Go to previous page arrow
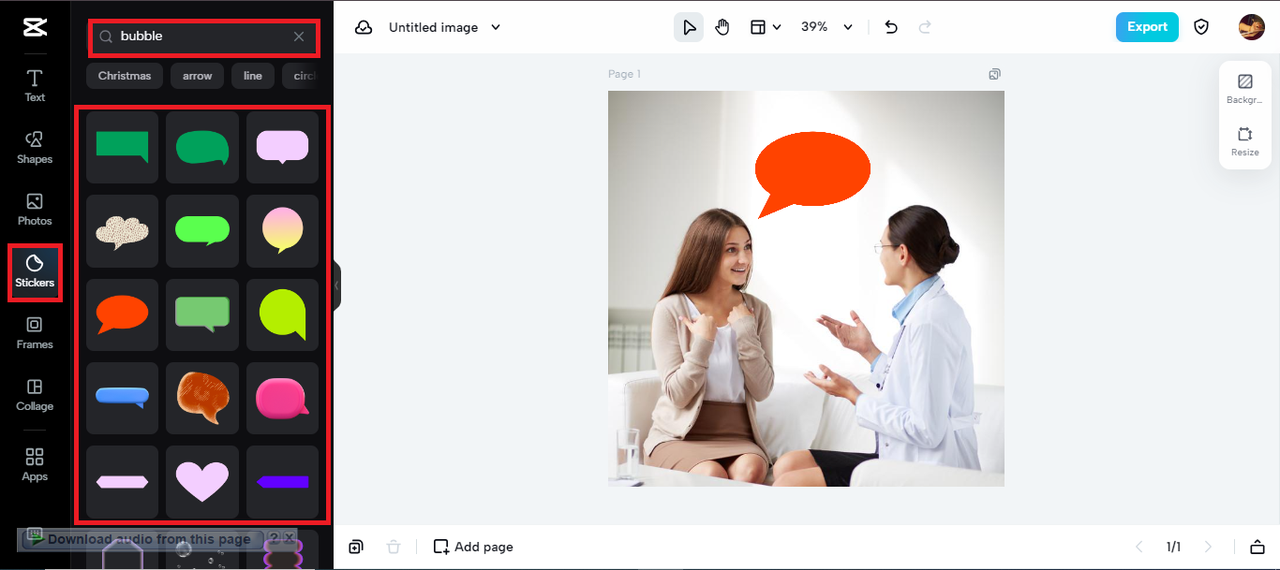1280x570 pixels. point(1138,546)
